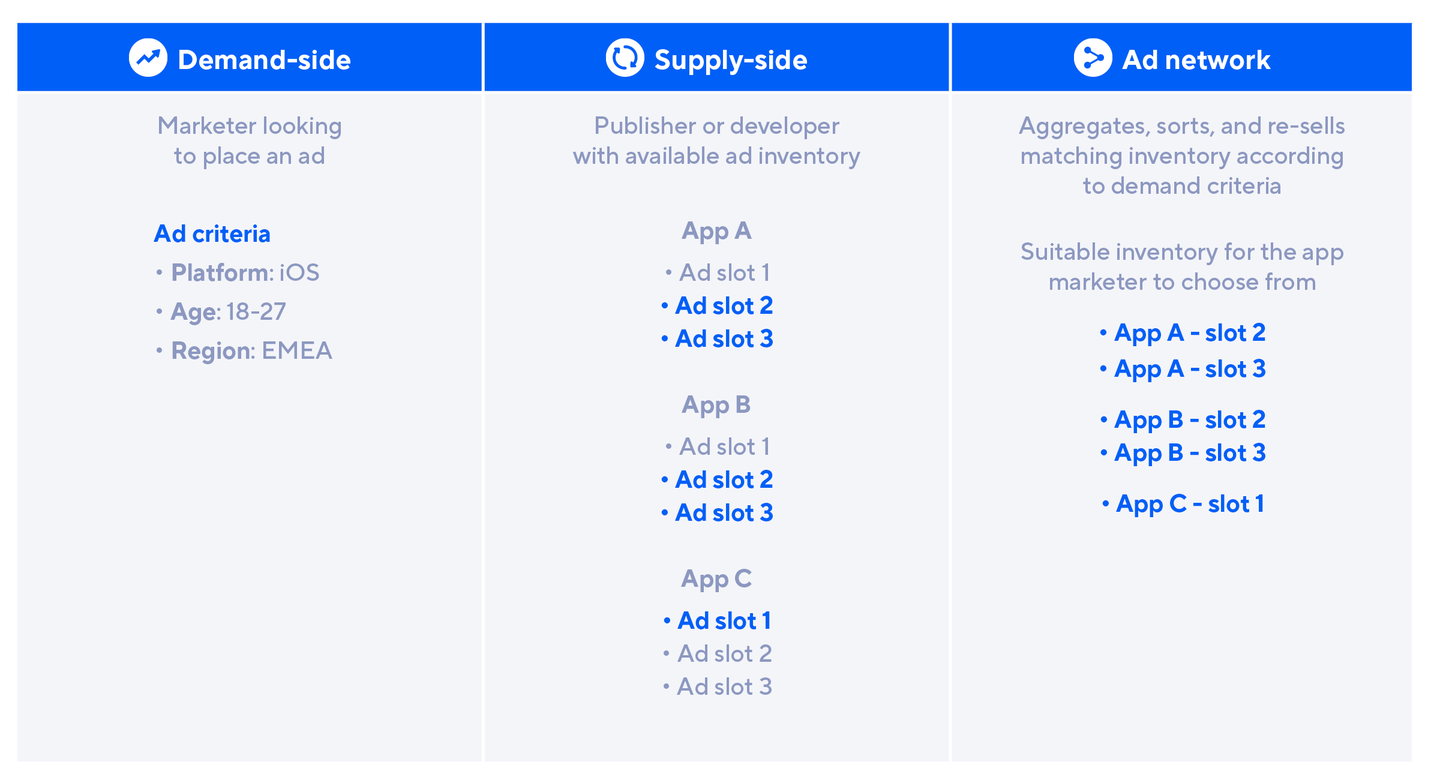
Task: Click the Ad network share icon
Action: click(x=1092, y=59)
